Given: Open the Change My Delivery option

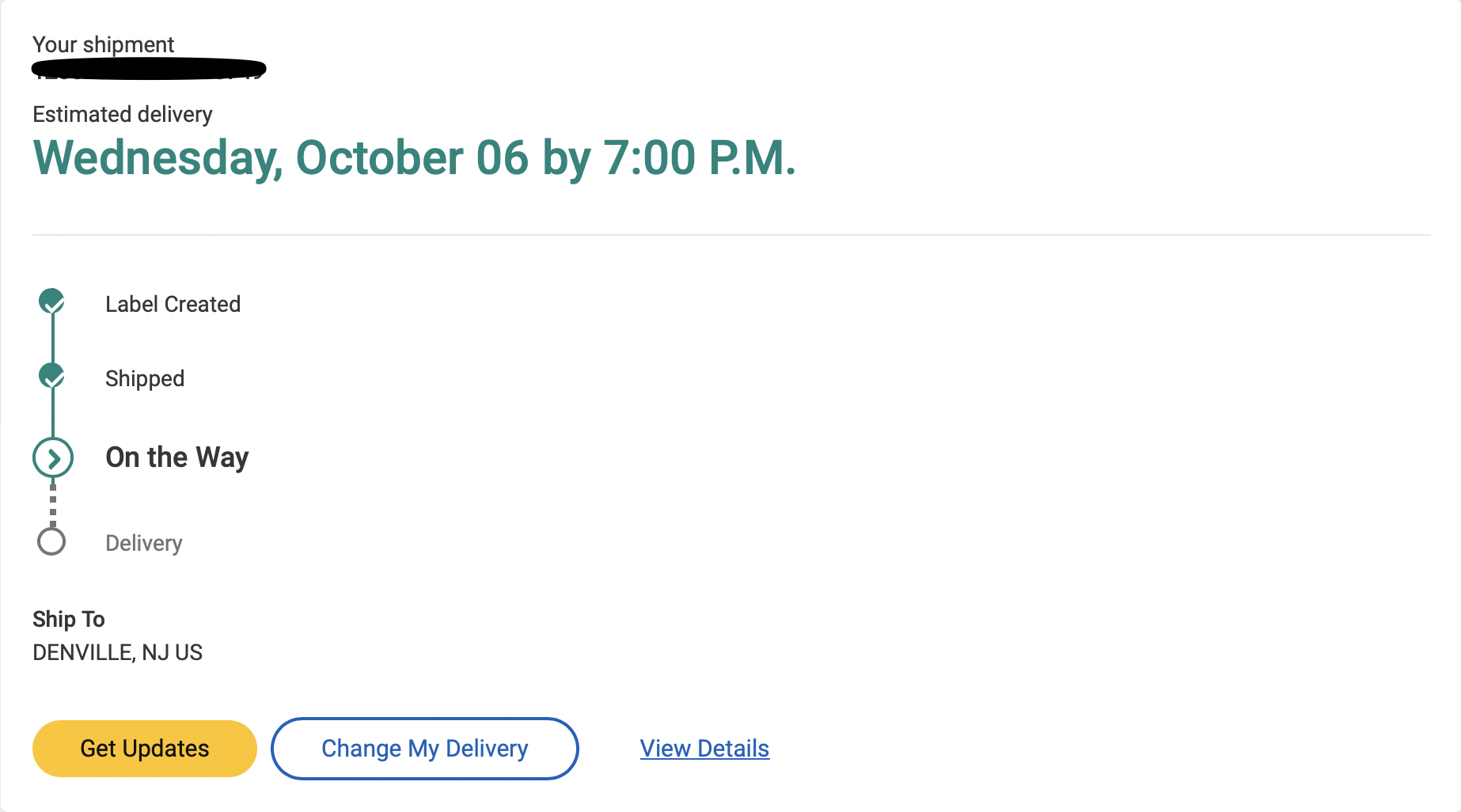Looking at the screenshot, I should coord(424,749).
